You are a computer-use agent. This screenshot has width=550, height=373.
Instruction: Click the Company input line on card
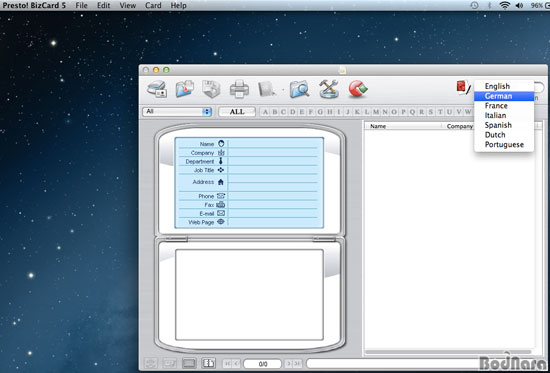273,153
